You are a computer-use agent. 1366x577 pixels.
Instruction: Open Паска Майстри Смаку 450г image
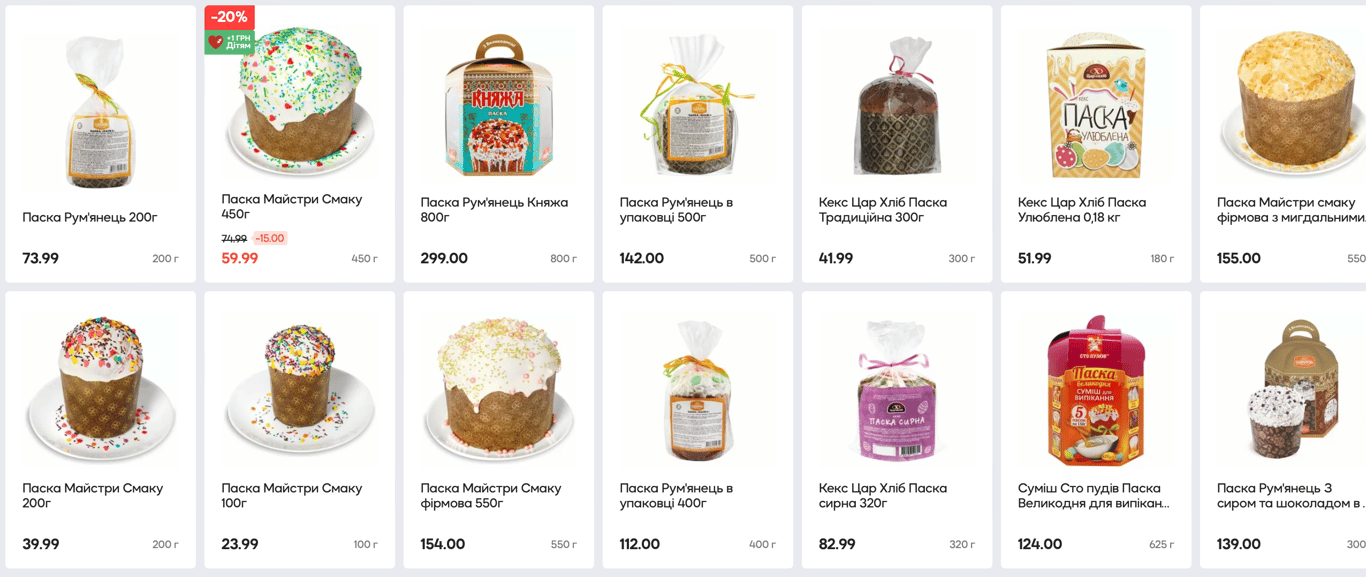[299, 102]
